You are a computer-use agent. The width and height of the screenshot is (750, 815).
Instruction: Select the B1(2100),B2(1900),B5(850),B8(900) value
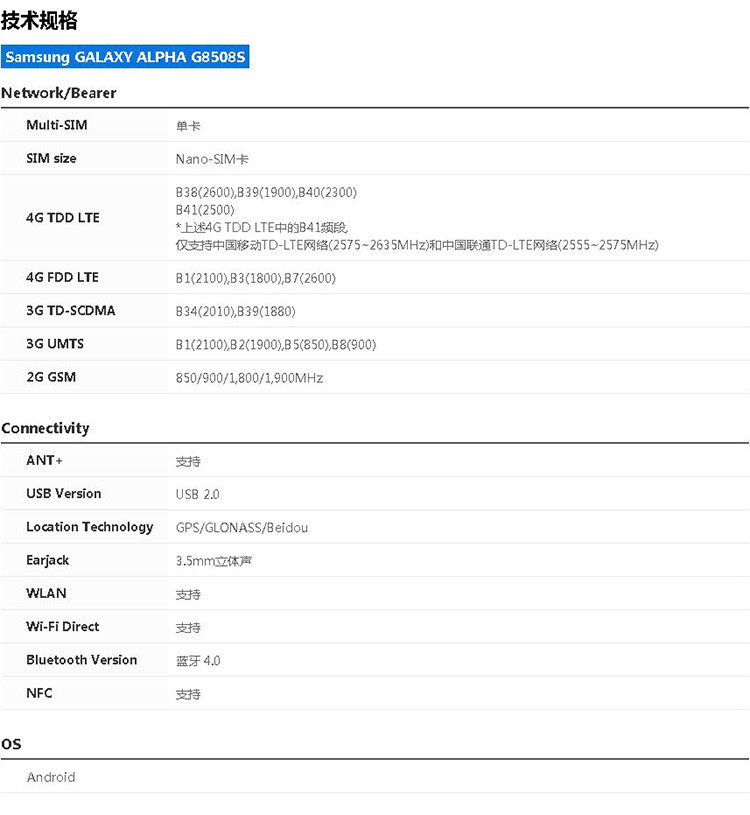click(x=275, y=345)
